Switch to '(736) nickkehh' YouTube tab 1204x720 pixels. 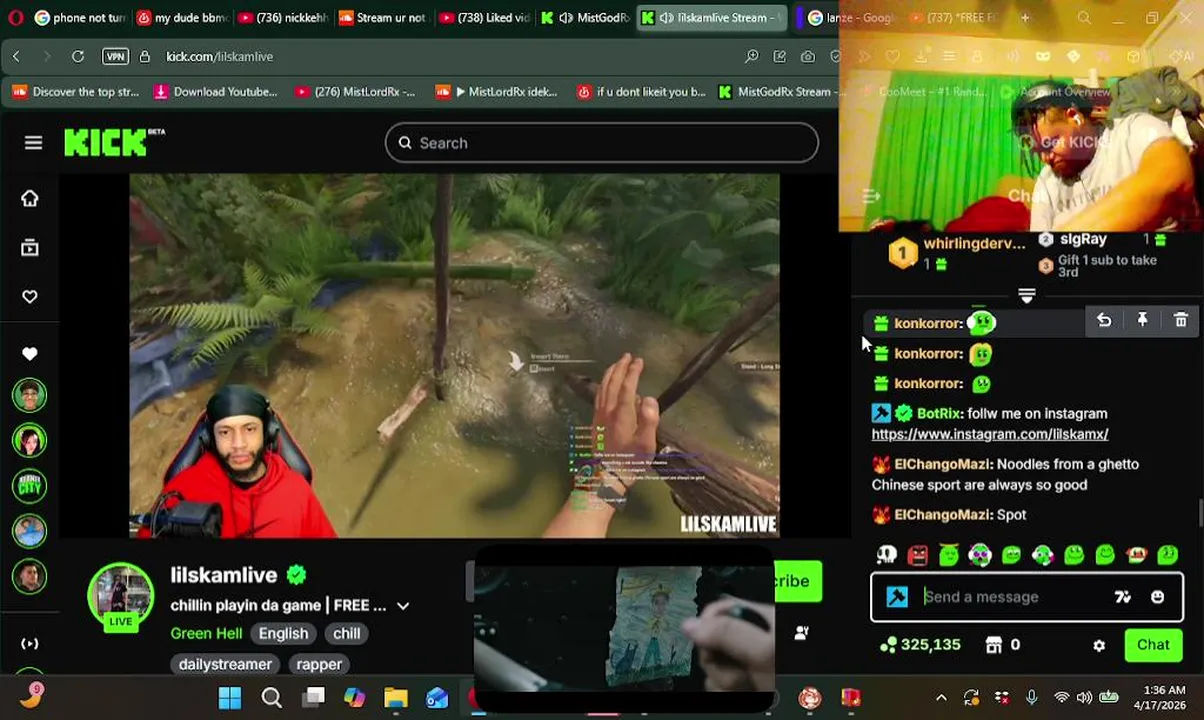282,18
